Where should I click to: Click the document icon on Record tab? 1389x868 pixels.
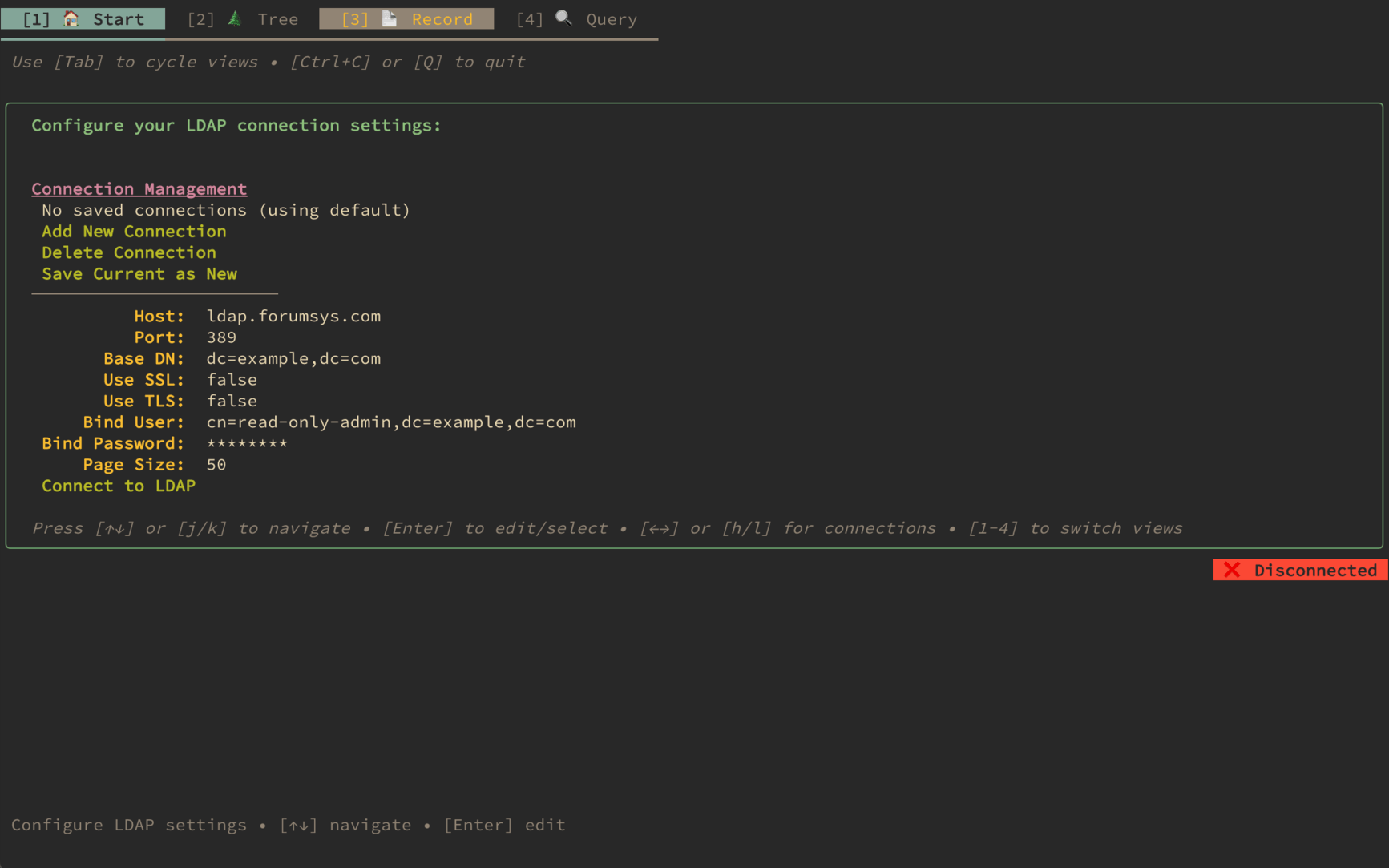[390, 18]
